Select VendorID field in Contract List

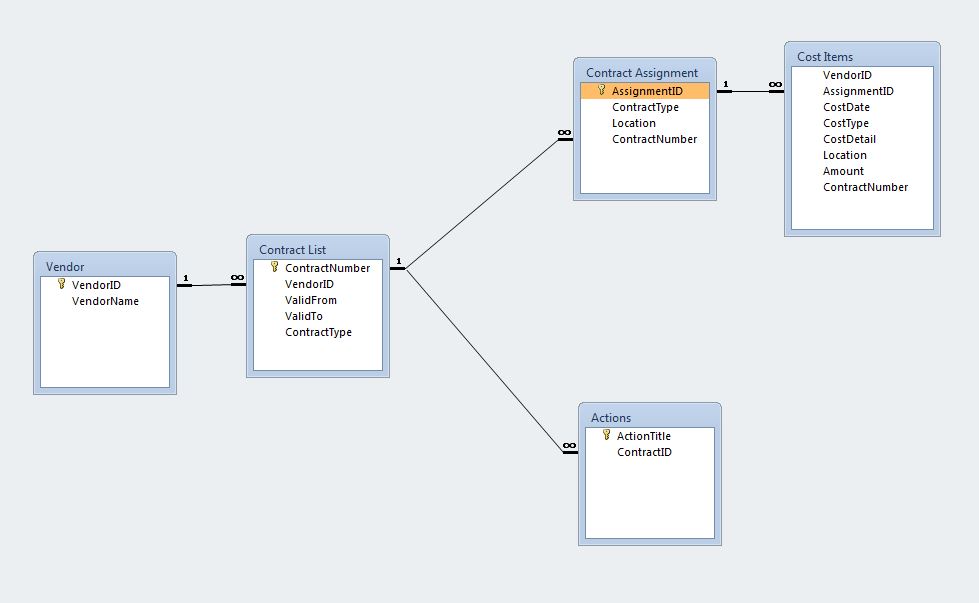[x=309, y=284]
